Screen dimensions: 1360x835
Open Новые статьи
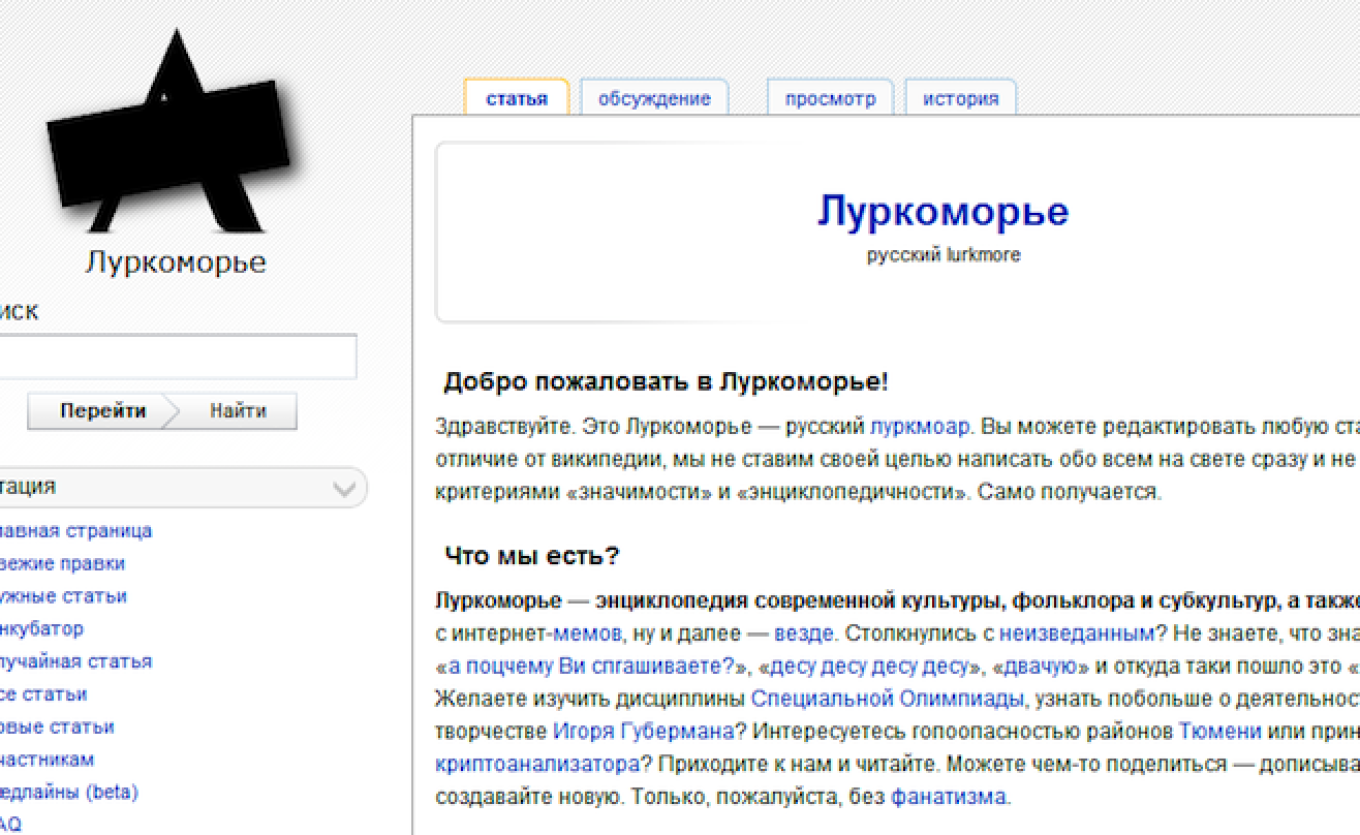click(x=57, y=727)
